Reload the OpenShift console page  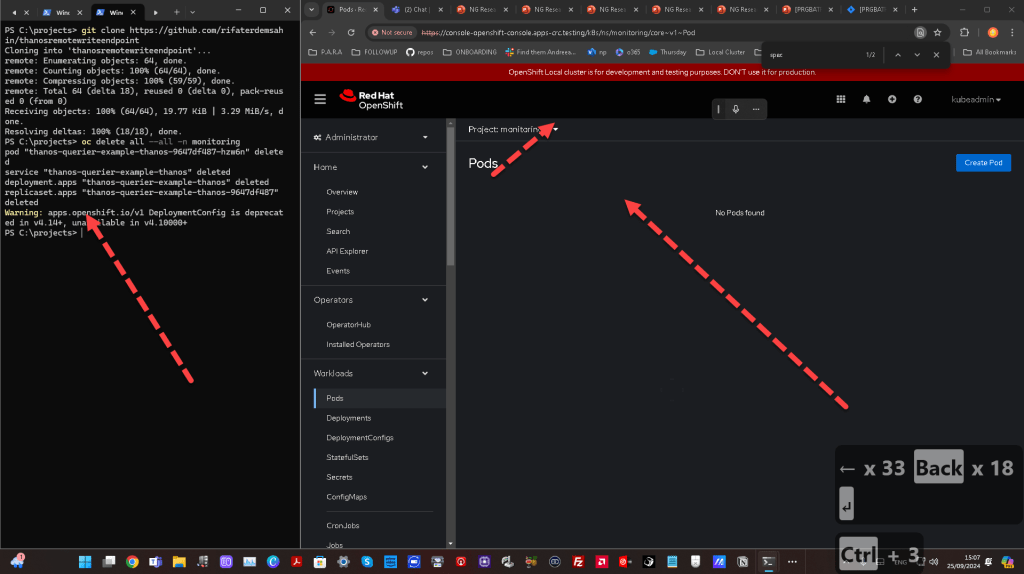click(351, 33)
